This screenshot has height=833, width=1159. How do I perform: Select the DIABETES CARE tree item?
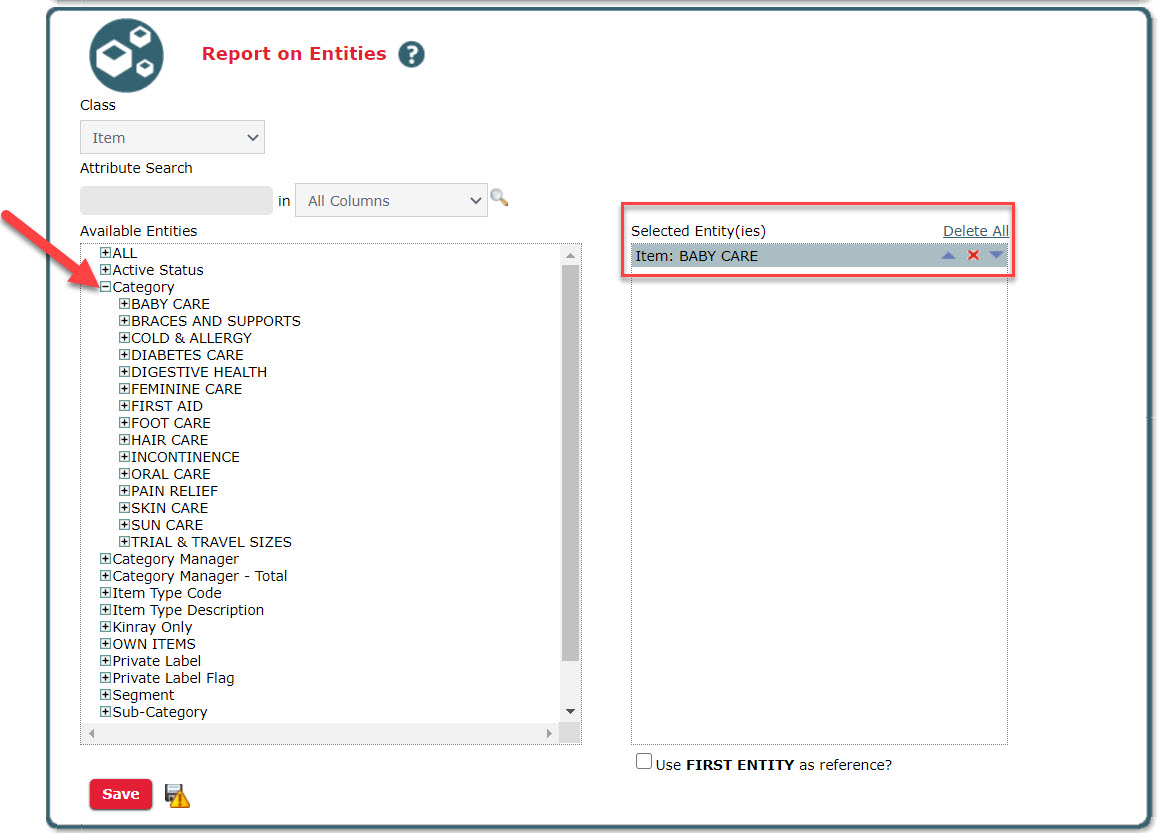(x=187, y=355)
